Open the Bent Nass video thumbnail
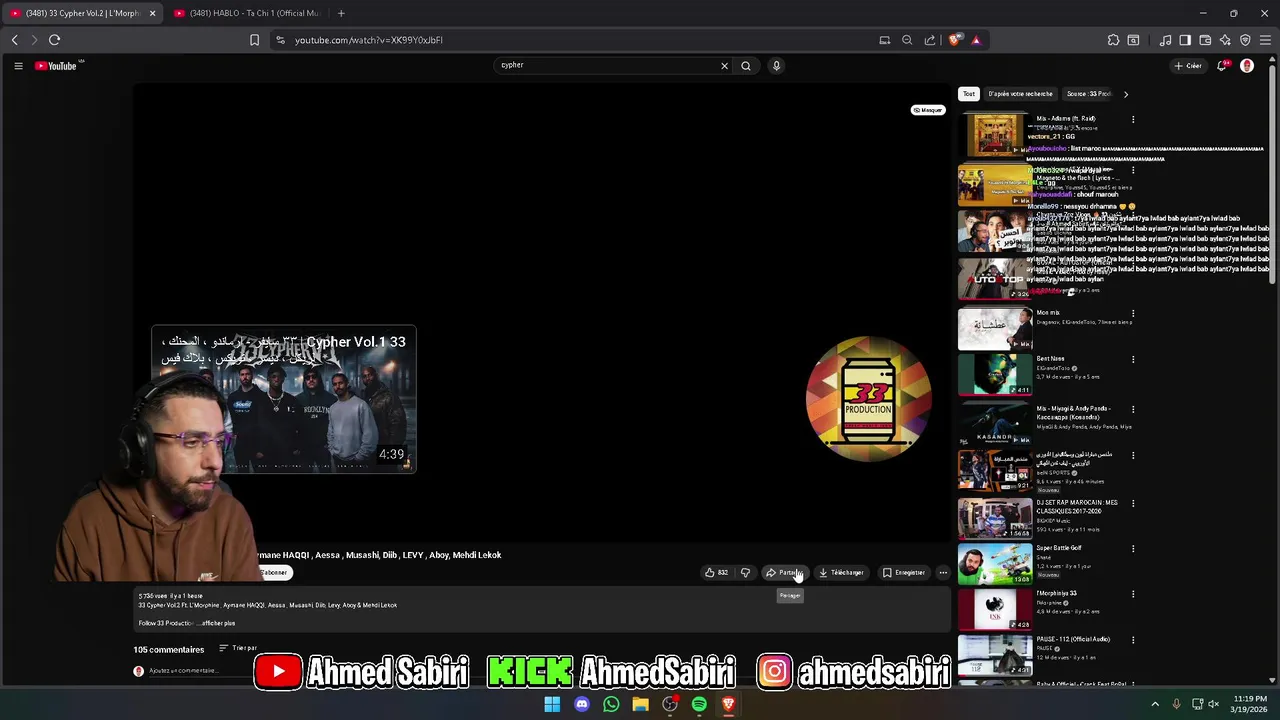The image size is (1280, 720). click(995, 374)
